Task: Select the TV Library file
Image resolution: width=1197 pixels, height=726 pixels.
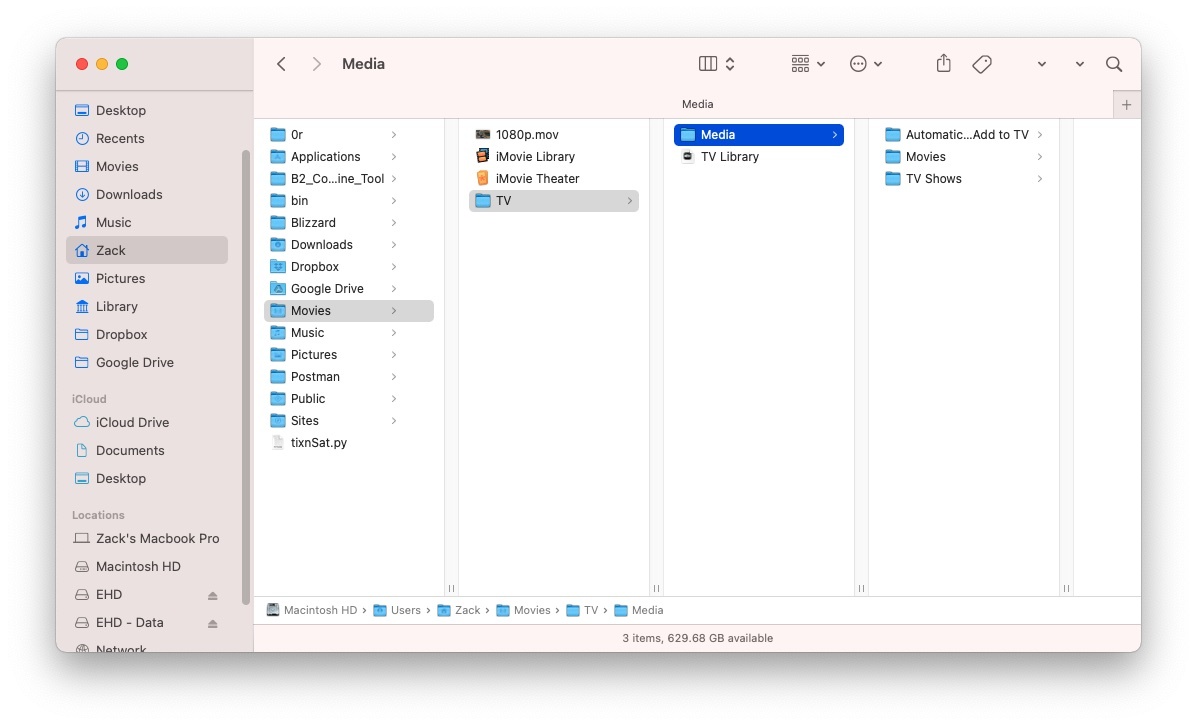Action: point(759,156)
